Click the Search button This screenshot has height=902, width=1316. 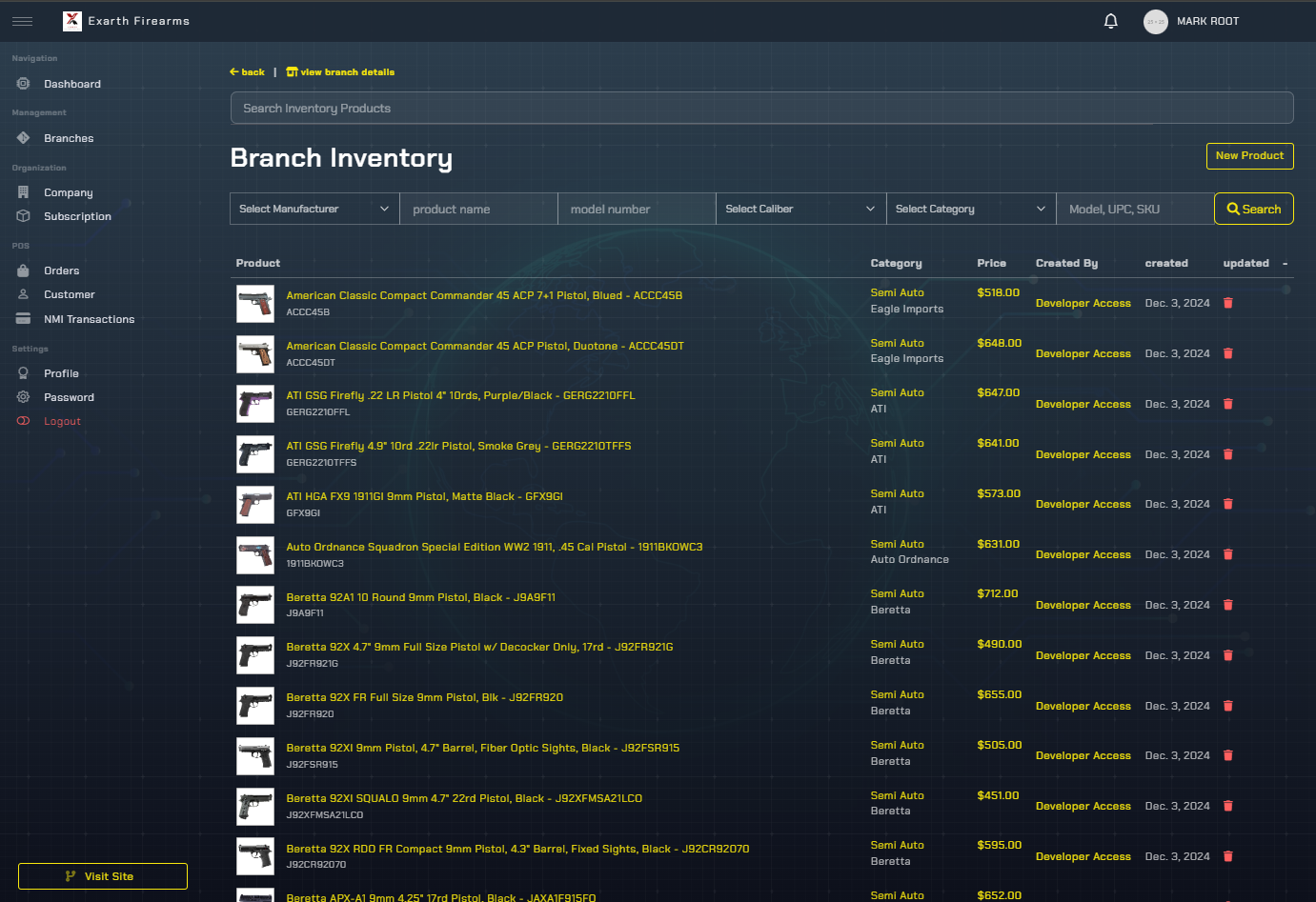pos(1253,209)
